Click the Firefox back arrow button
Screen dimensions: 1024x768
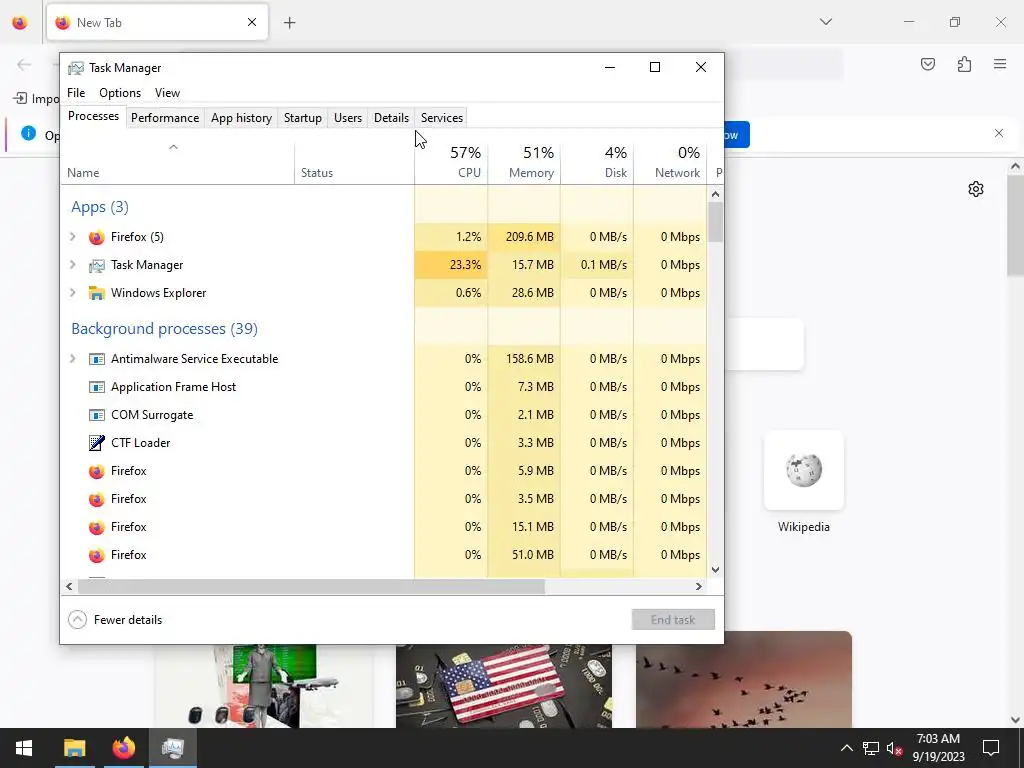pyautogui.click(x=24, y=64)
